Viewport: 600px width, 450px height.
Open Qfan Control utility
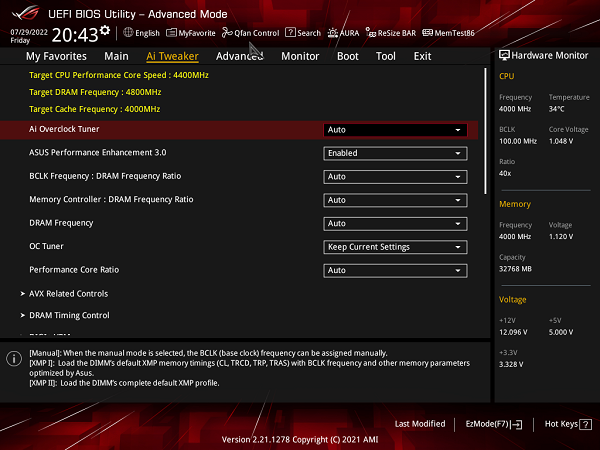tap(250, 33)
